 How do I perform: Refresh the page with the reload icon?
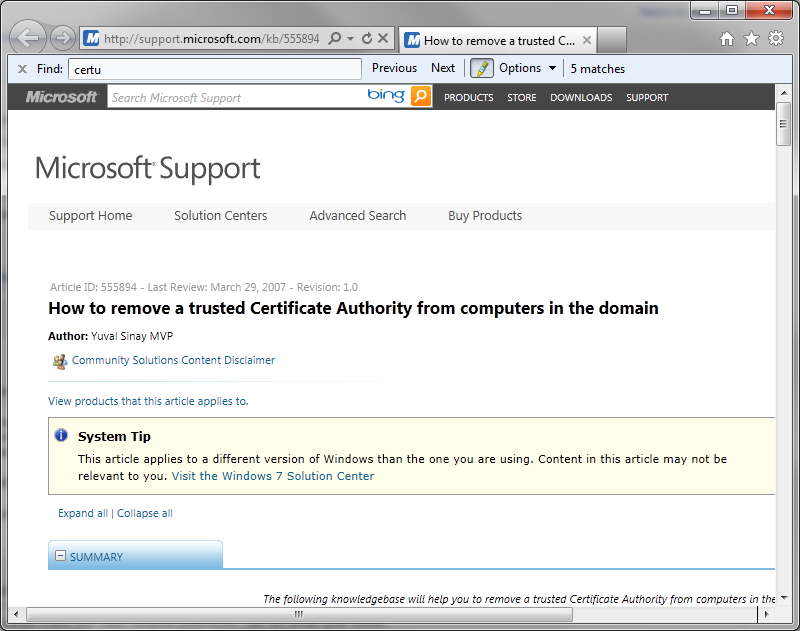tap(366, 38)
